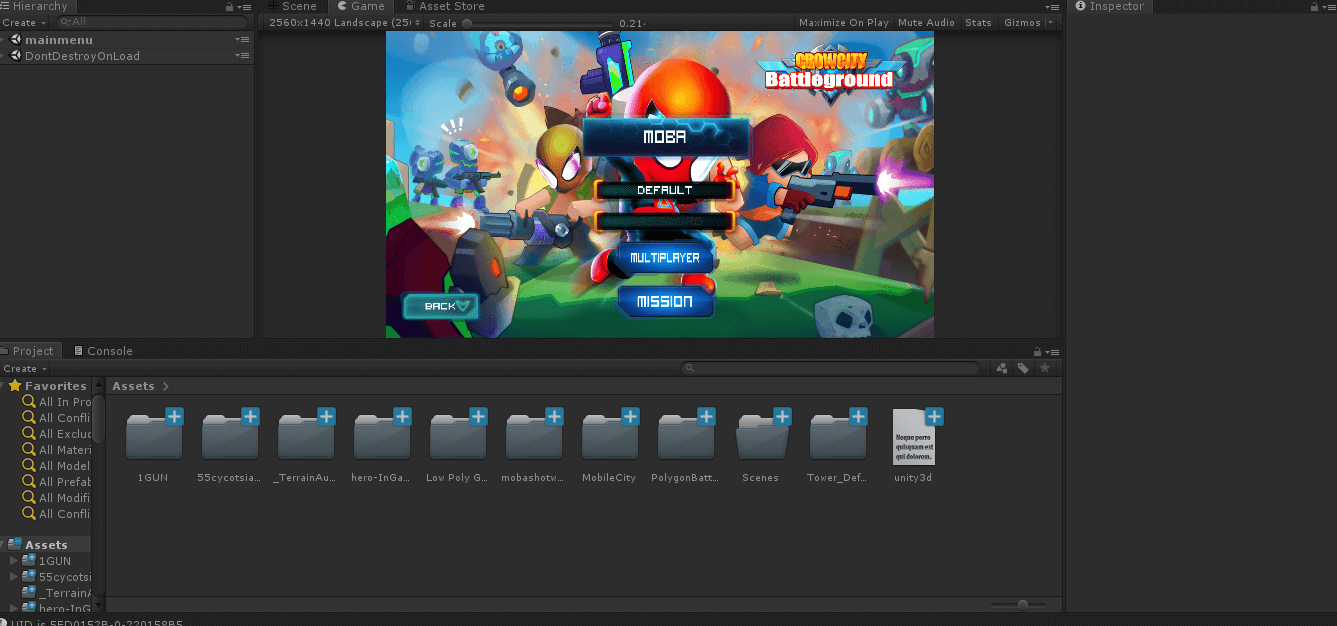The height and width of the screenshot is (626, 1337).
Task: Expand the DontDestroyOnLoad scene arrow
Action: [x=5, y=56]
